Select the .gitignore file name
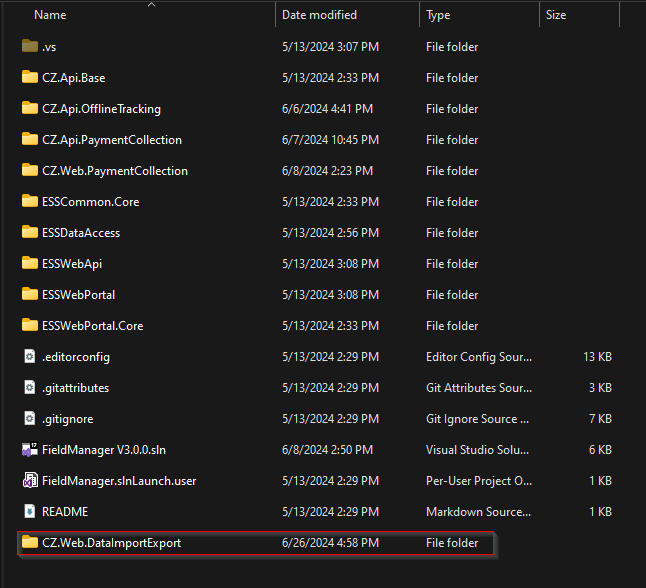Image resolution: width=646 pixels, height=588 pixels. tap(68, 419)
